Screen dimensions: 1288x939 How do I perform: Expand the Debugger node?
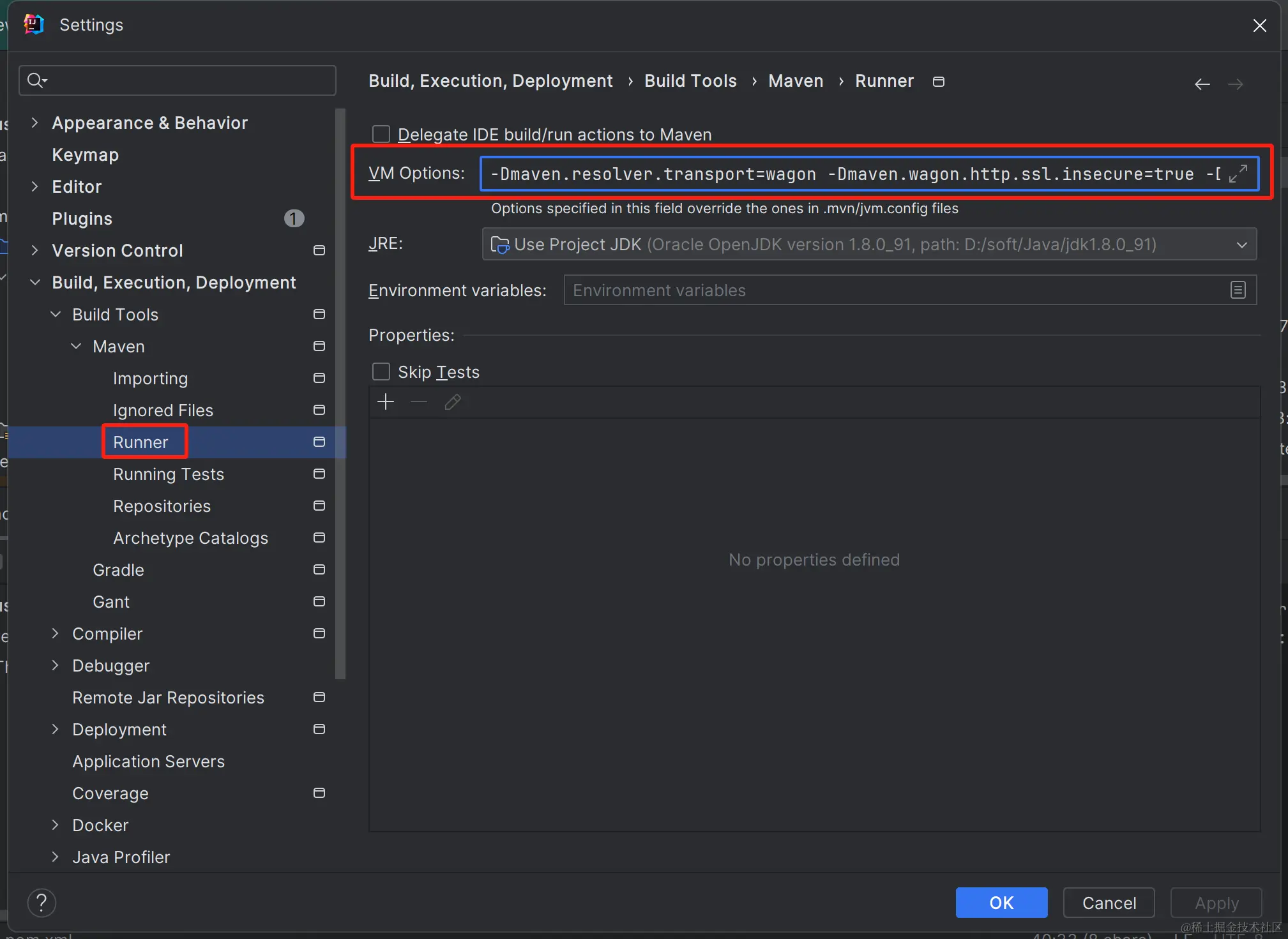[x=56, y=665]
